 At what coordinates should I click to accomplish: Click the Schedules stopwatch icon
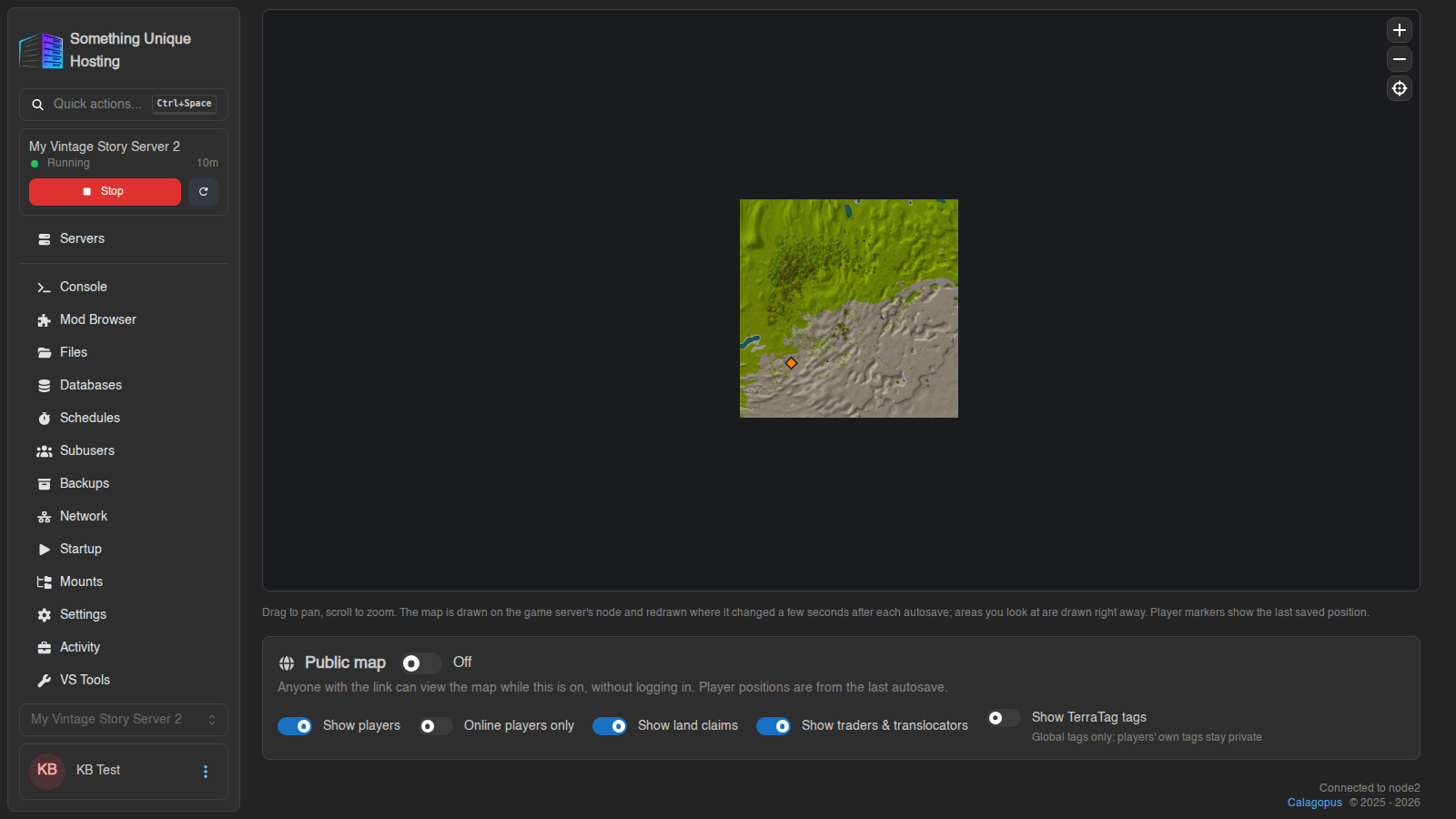click(x=44, y=419)
